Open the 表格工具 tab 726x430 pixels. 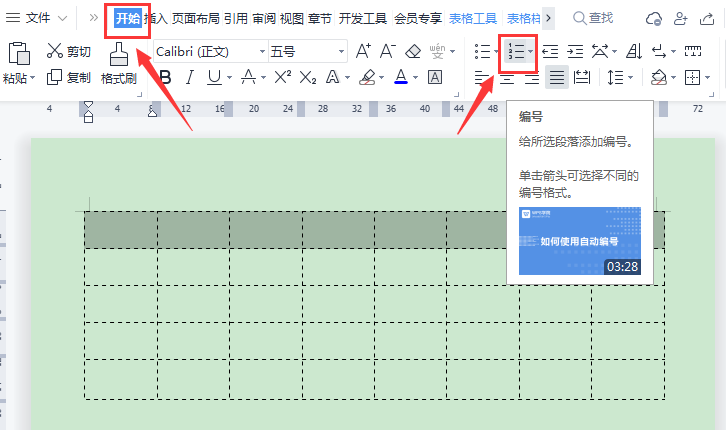click(473, 19)
